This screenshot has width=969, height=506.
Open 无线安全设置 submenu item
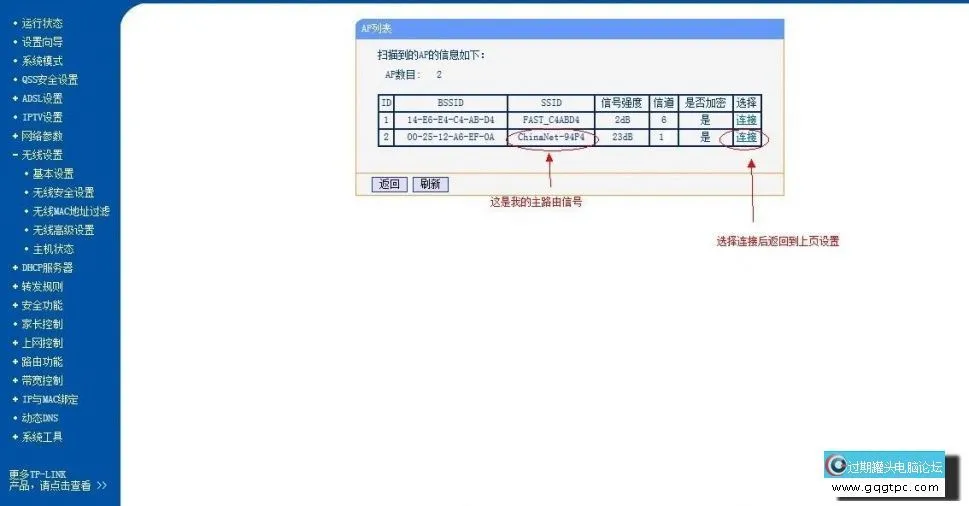click(x=62, y=193)
